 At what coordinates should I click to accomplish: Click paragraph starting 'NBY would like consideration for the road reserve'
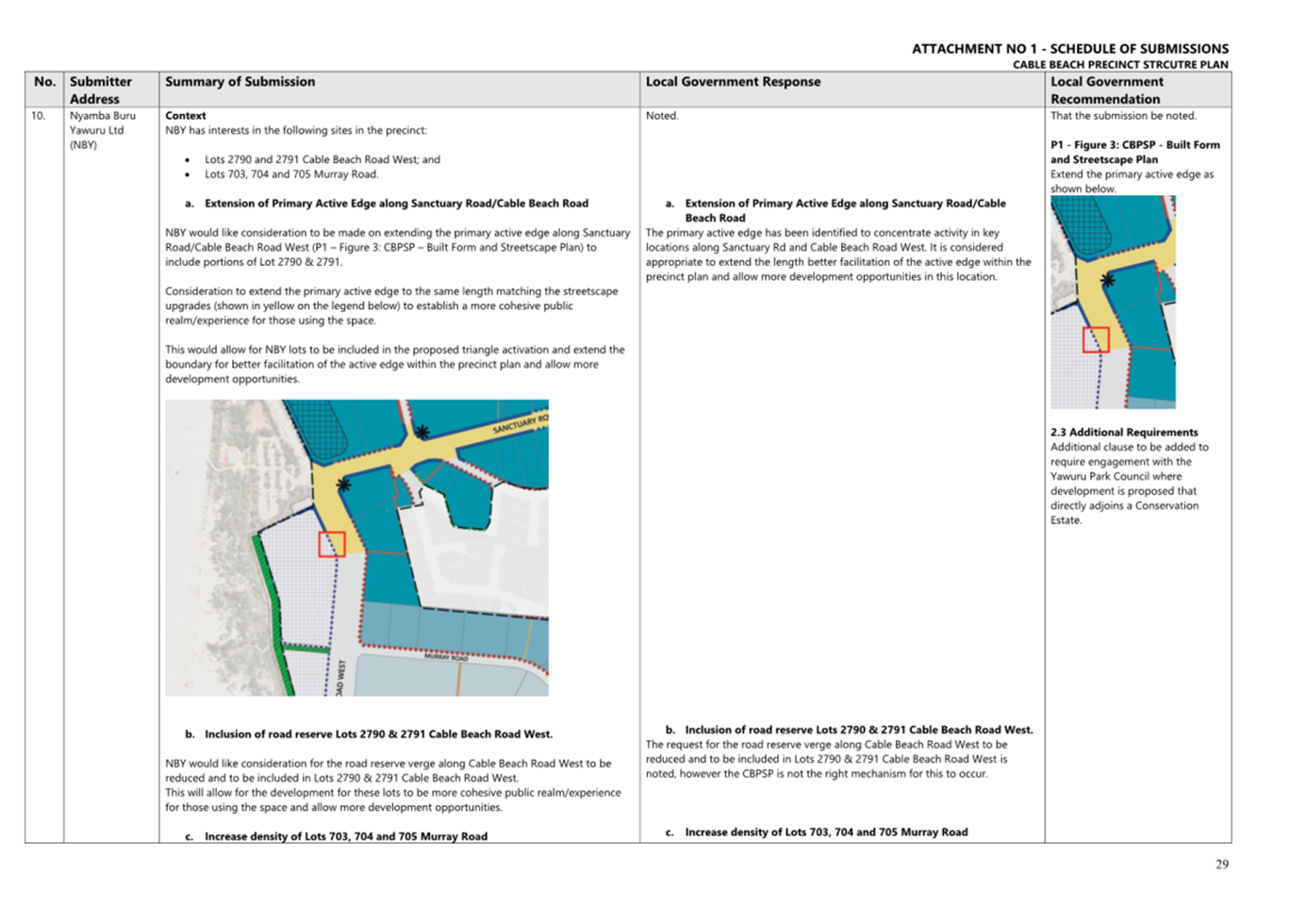click(x=393, y=785)
